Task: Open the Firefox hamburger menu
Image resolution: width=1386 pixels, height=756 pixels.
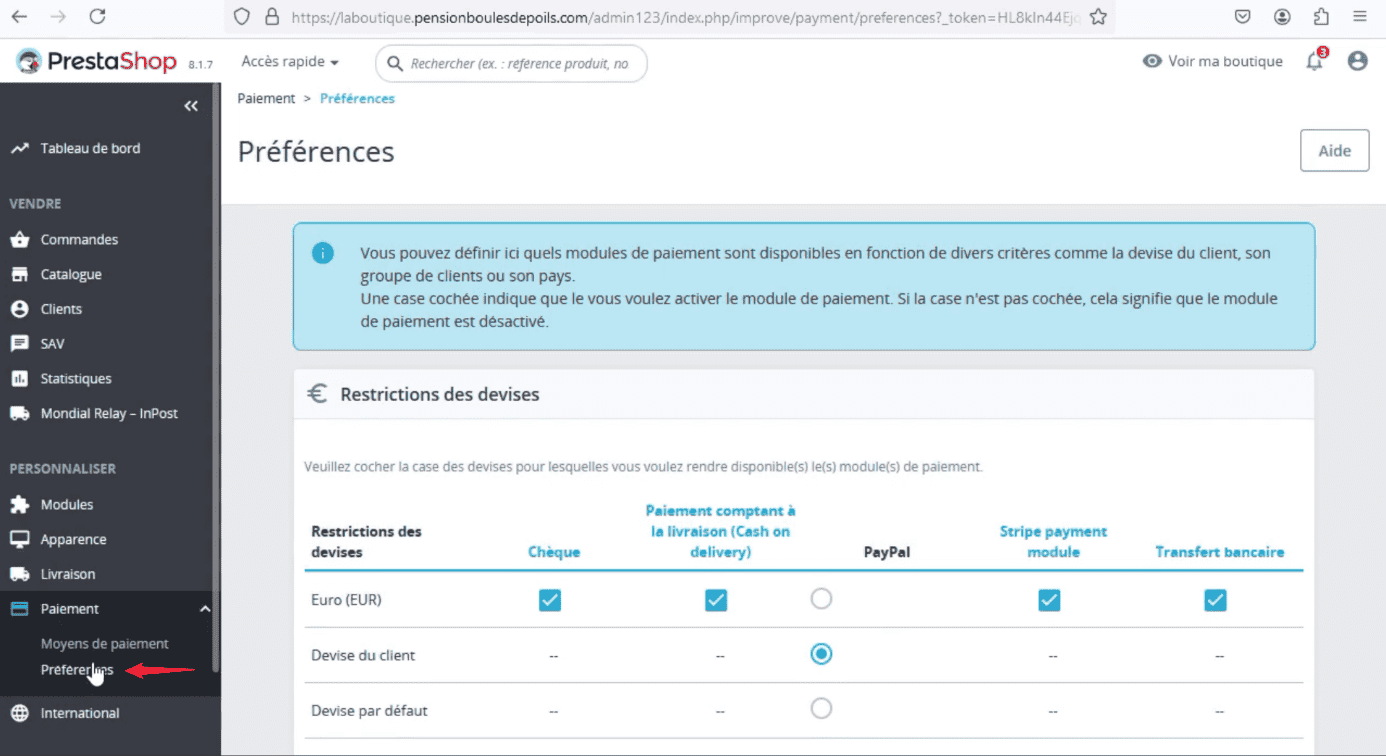Action: (1360, 17)
